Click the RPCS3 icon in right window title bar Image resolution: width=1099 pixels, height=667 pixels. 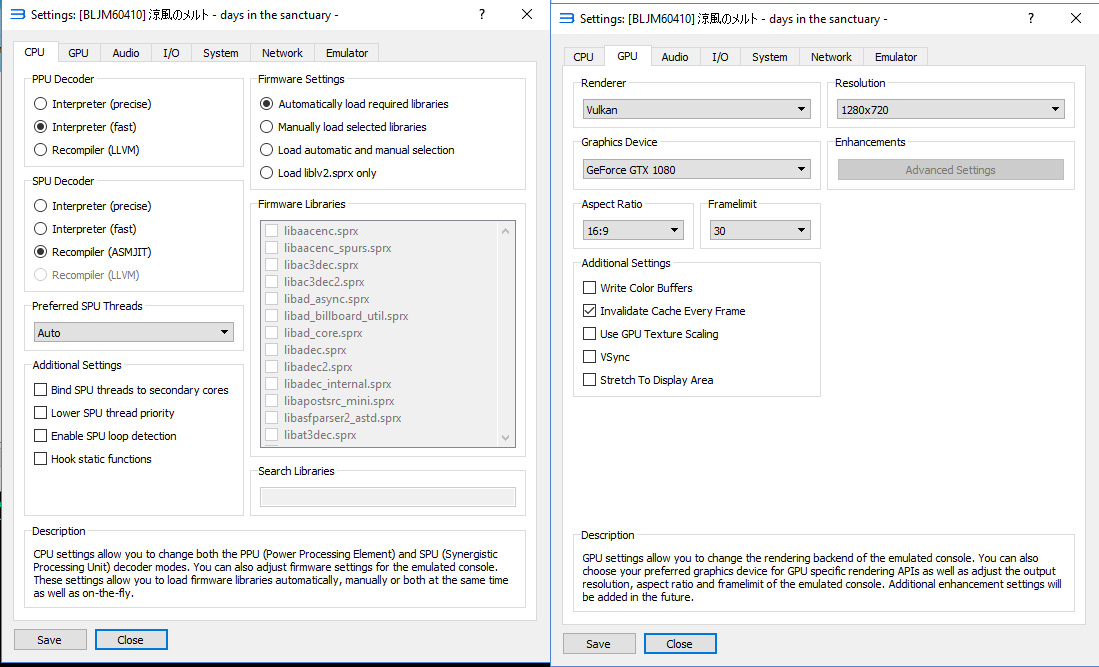pos(567,18)
